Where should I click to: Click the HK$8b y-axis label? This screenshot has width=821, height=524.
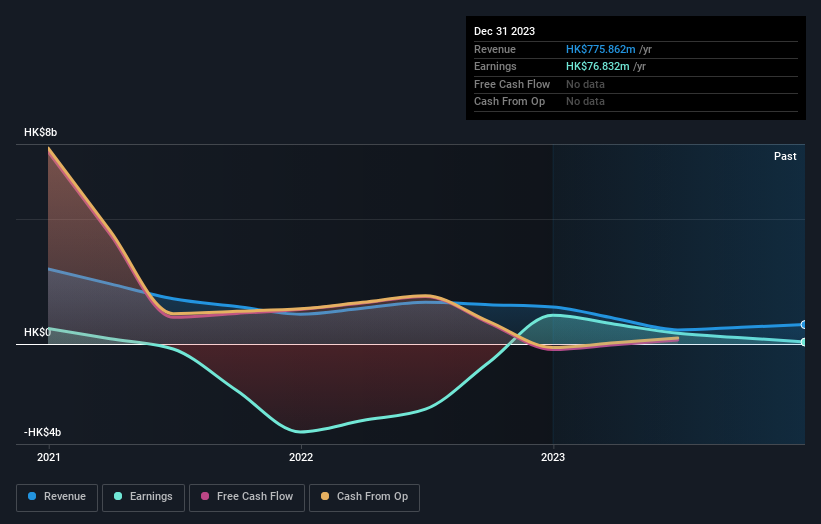(40, 132)
